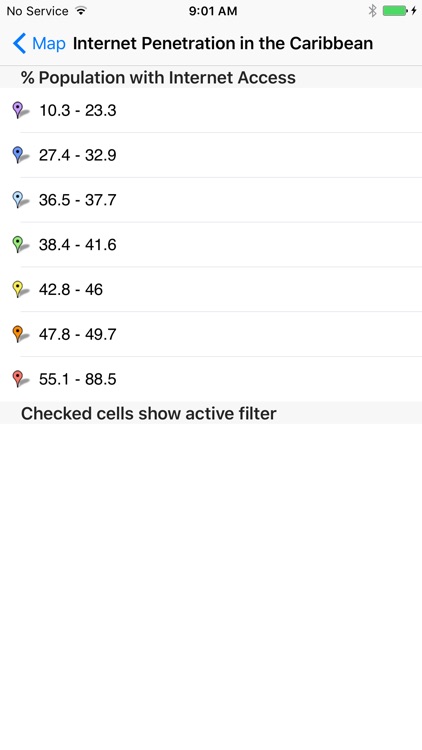Check the 36.5 - 37.7 filter row

[x=211, y=200]
